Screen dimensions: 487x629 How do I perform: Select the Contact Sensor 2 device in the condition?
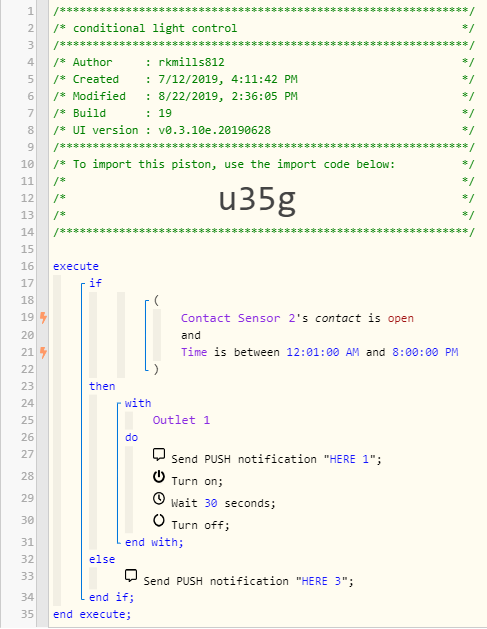[x=238, y=319]
